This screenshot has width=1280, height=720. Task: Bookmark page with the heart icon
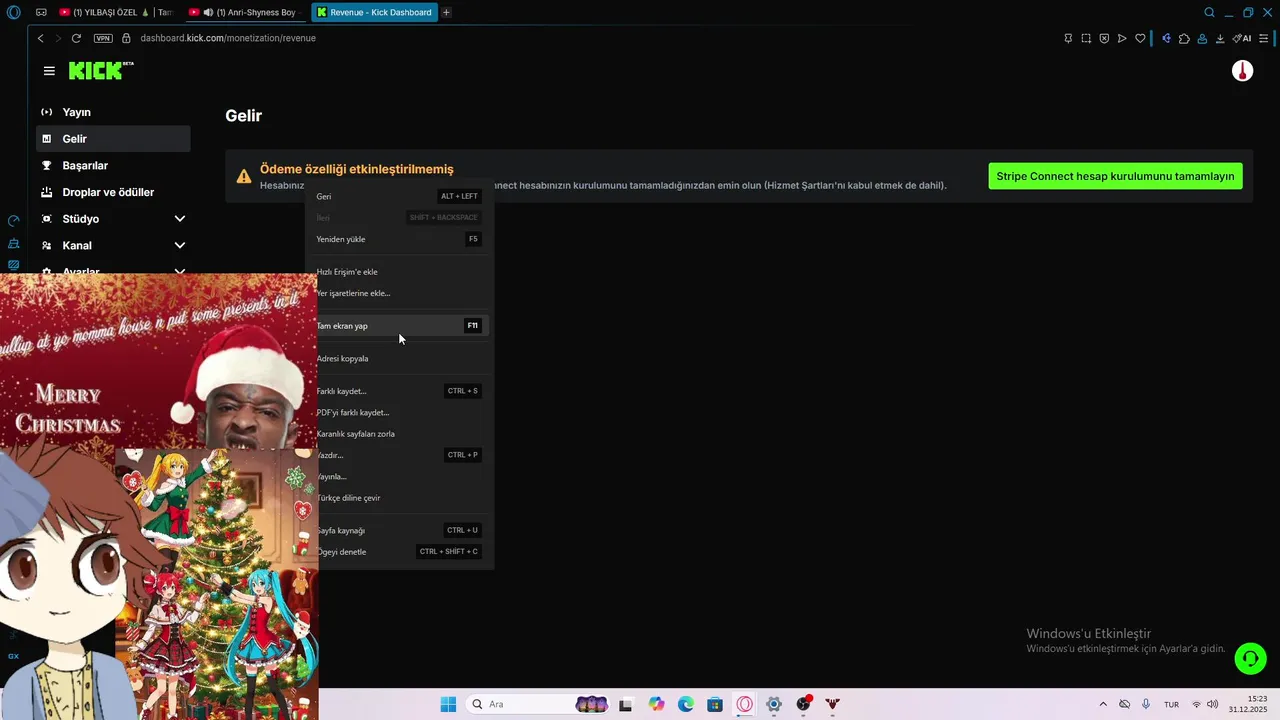coord(1140,38)
